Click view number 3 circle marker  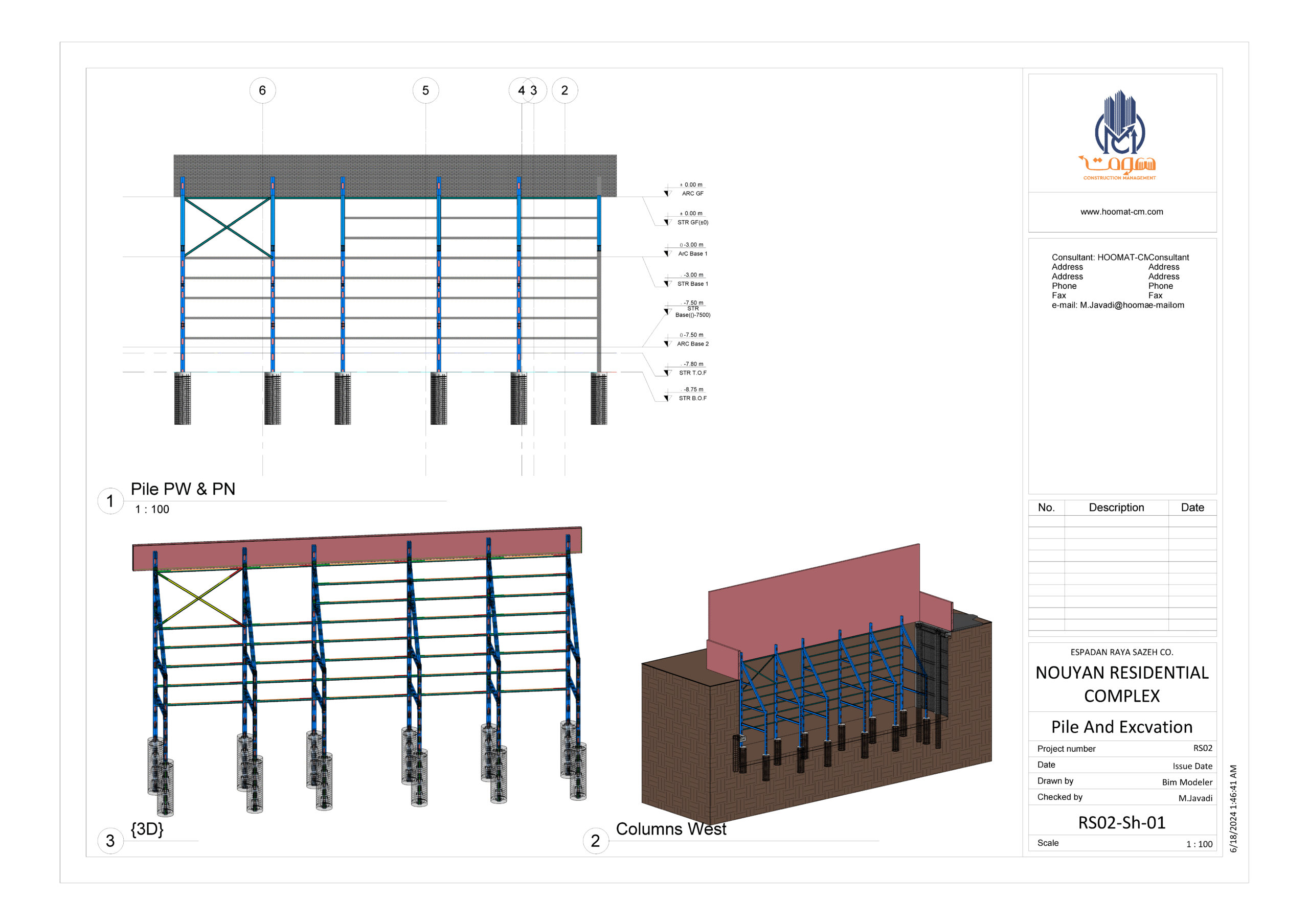(110, 841)
